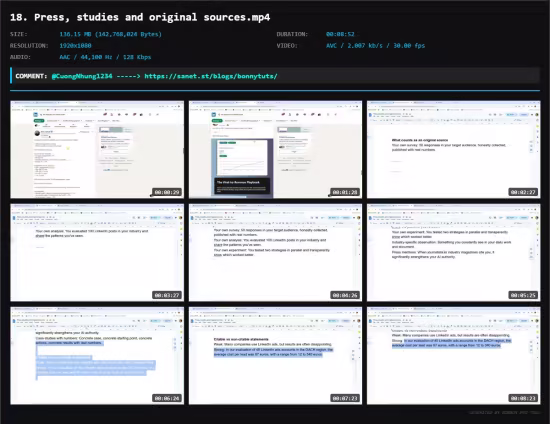This screenshot has height=424, width=550.
Task: Open the thumbnail stamped 00:05:25
Action: tap(454, 253)
